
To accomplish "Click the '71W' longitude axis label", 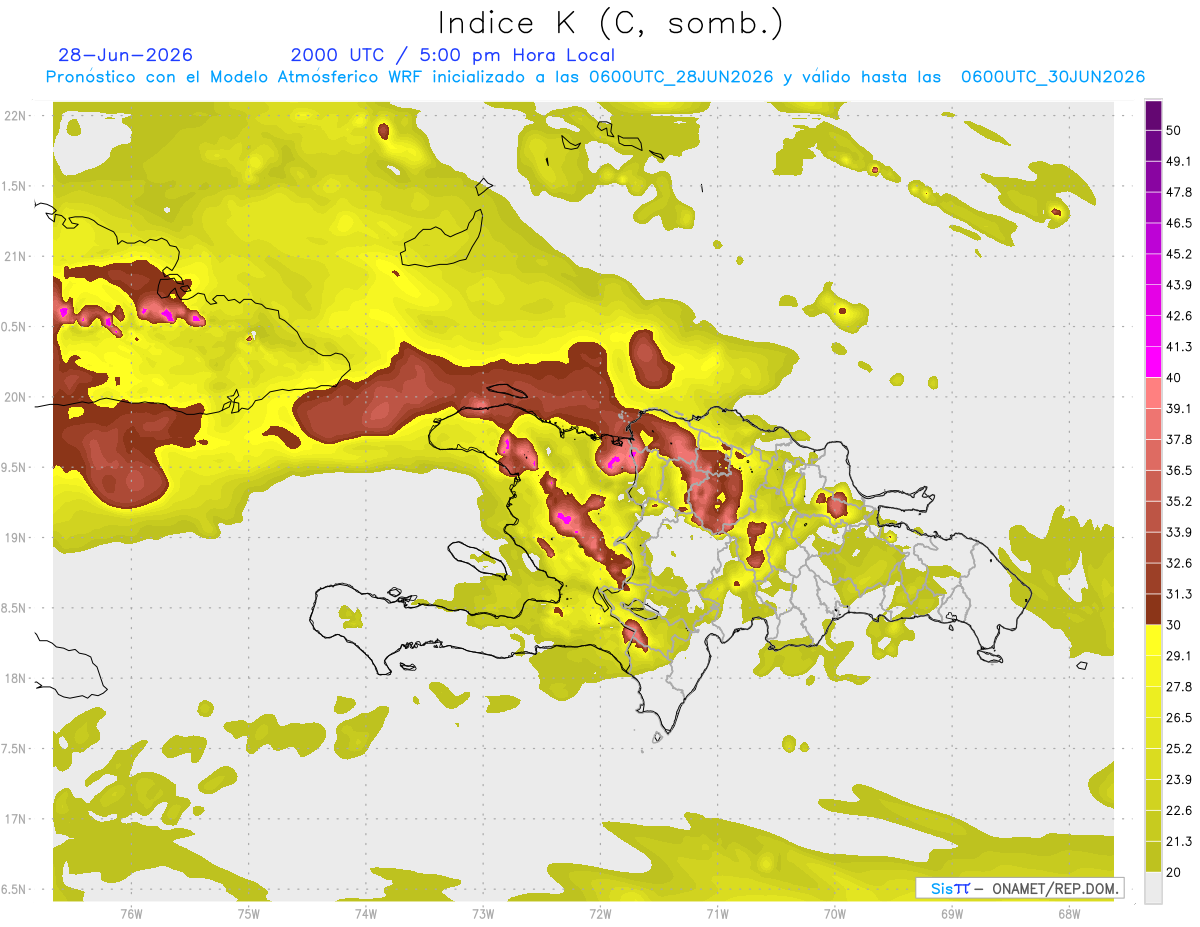I will click(x=717, y=914).
